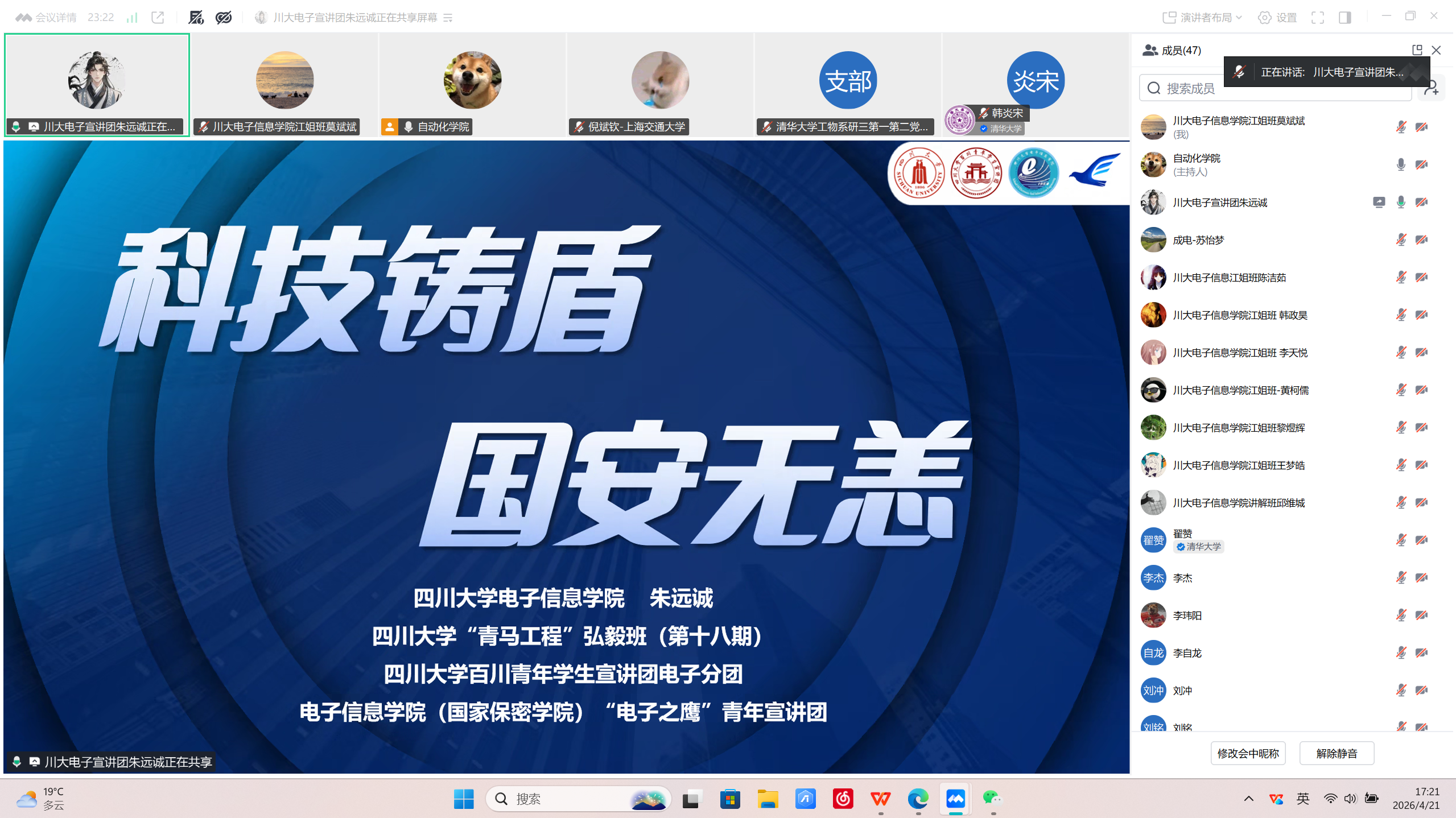Toggle microphone for 川大电子信息学院江姐班莫斌斌

click(x=1401, y=127)
